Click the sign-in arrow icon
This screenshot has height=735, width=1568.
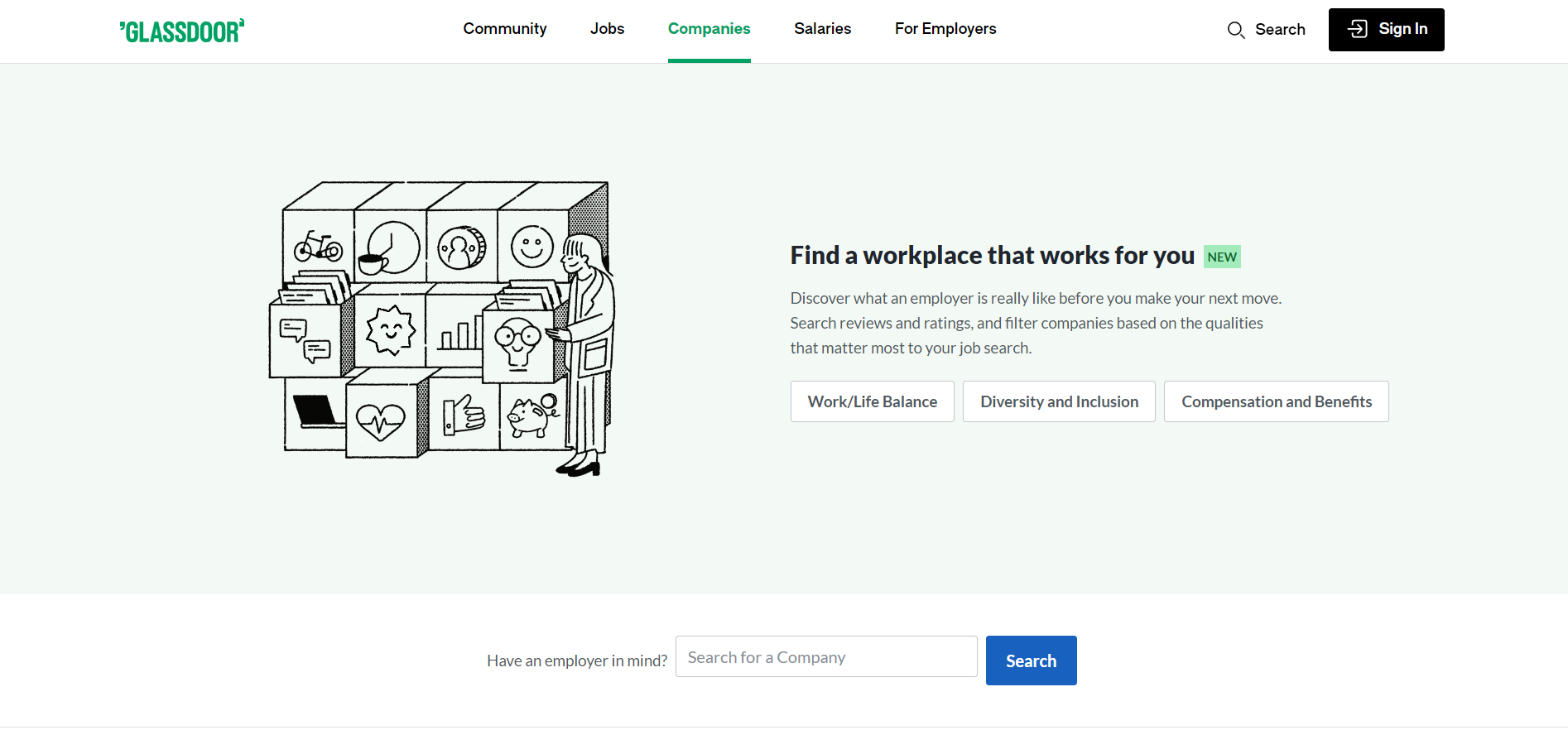point(1357,29)
